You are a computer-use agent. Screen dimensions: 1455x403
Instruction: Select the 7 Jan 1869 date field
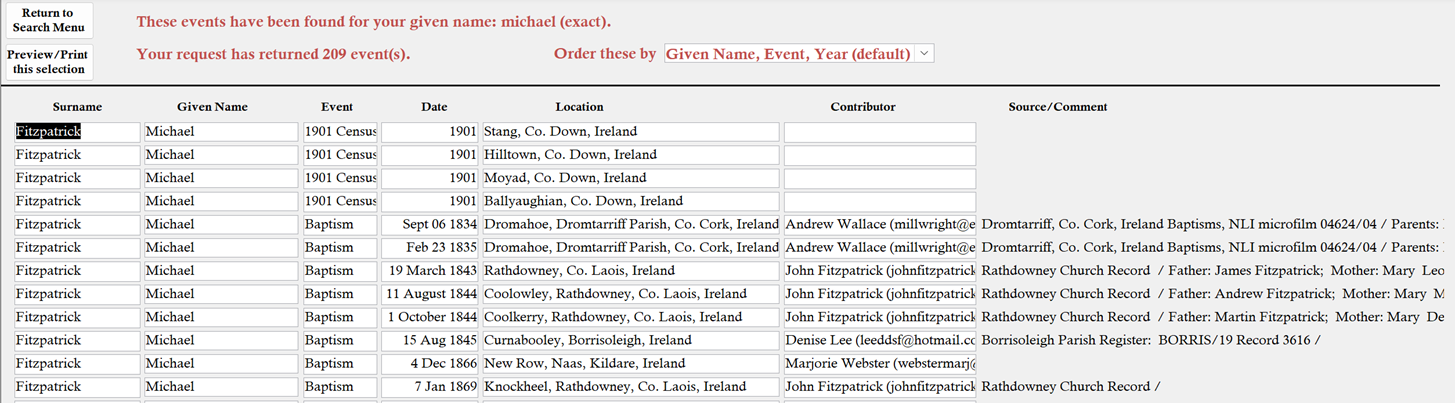coord(429,386)
